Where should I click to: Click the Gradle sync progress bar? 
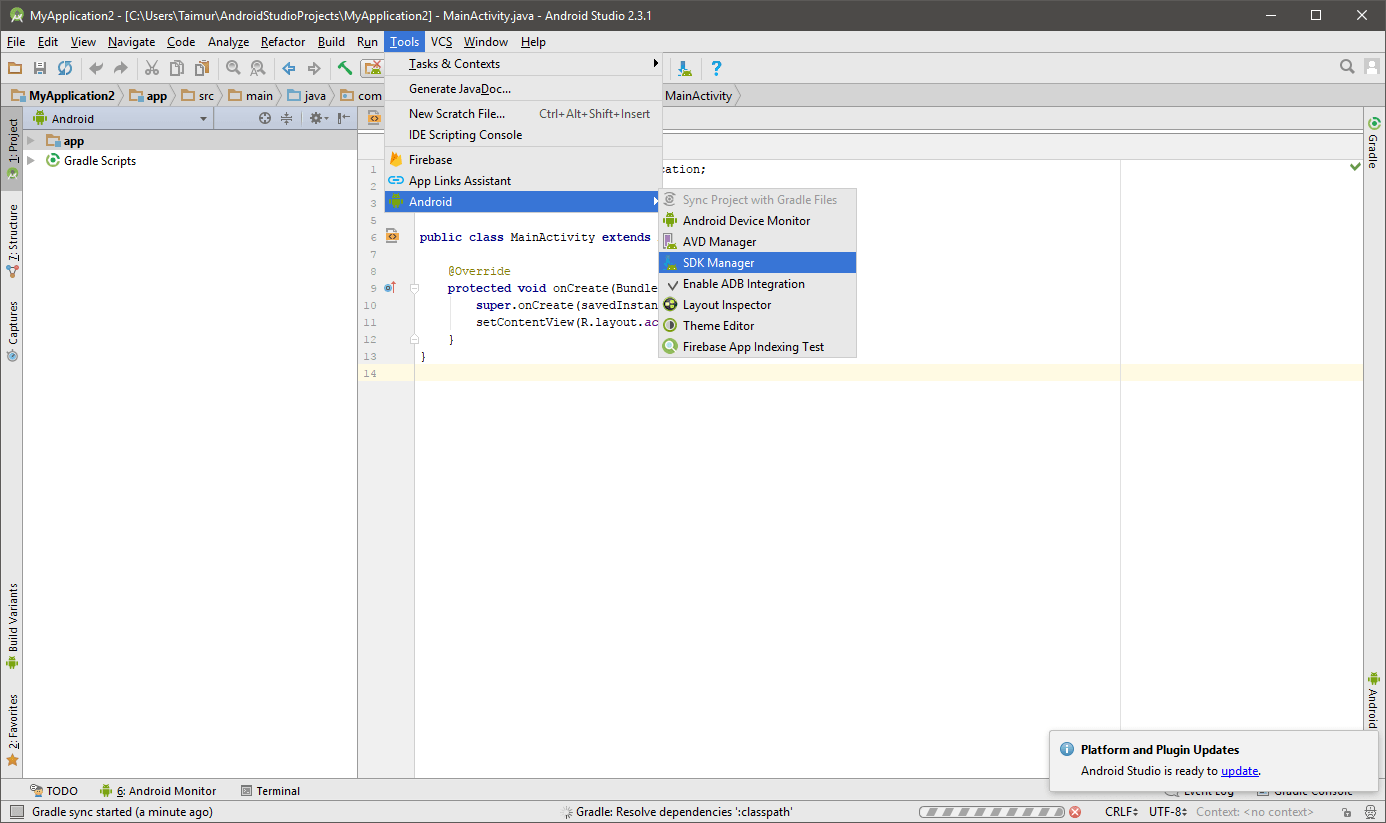[991, 812]
